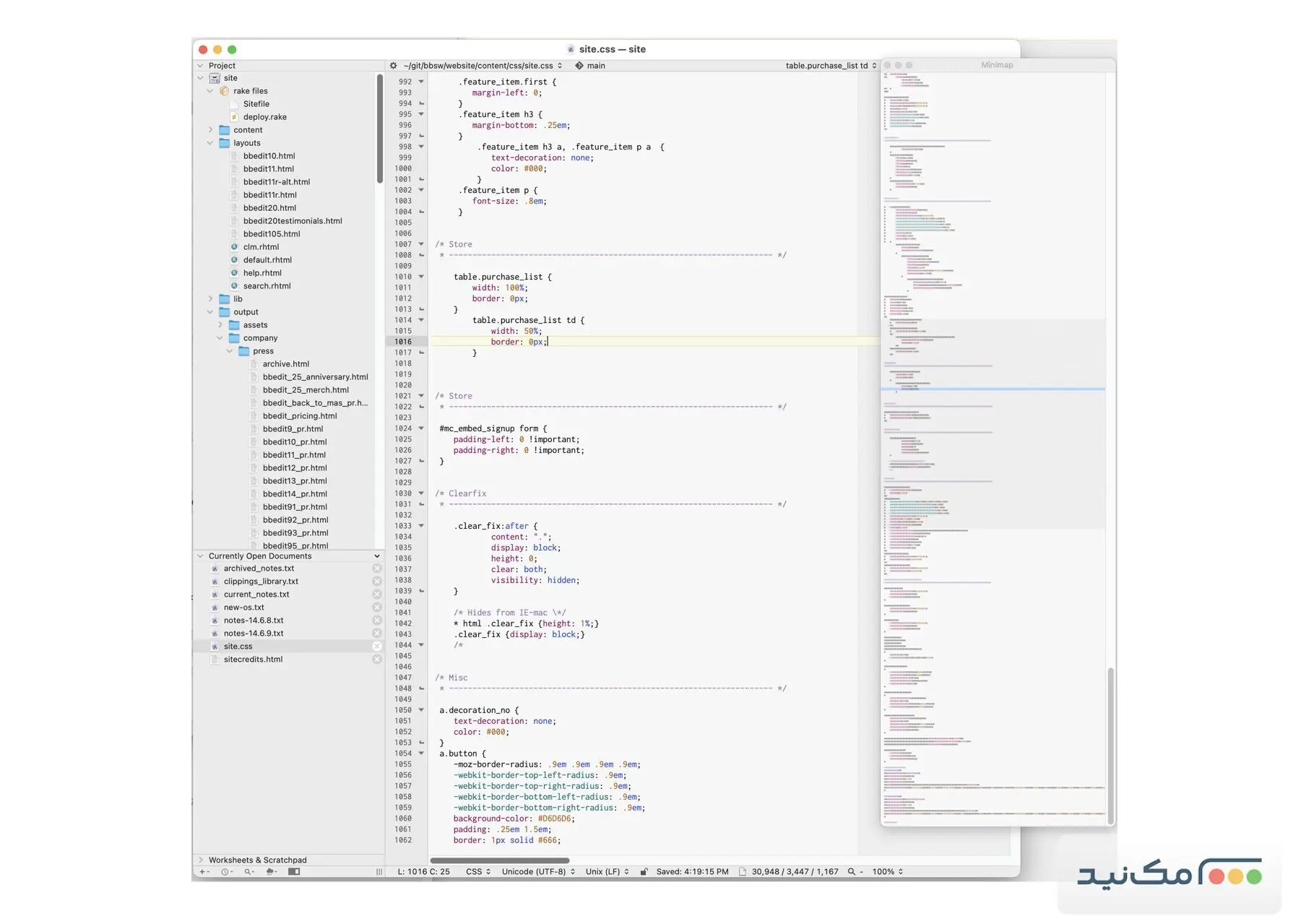Expand the lib folder in the project sidebar
This screenshot has width=1293, height=924.
click(210, 298)
